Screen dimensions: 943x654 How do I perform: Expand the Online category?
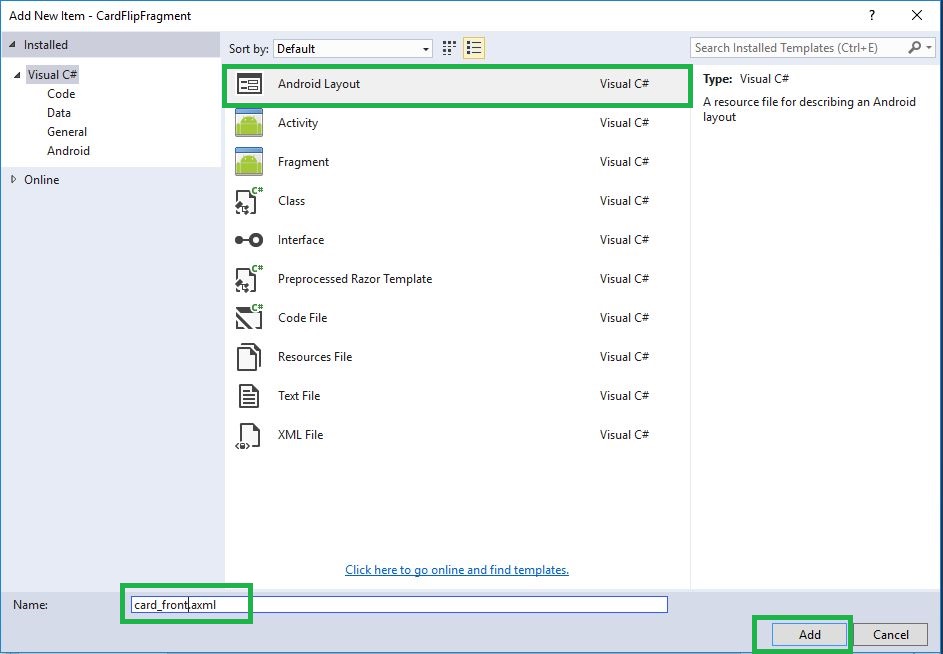tap(14, 179)
